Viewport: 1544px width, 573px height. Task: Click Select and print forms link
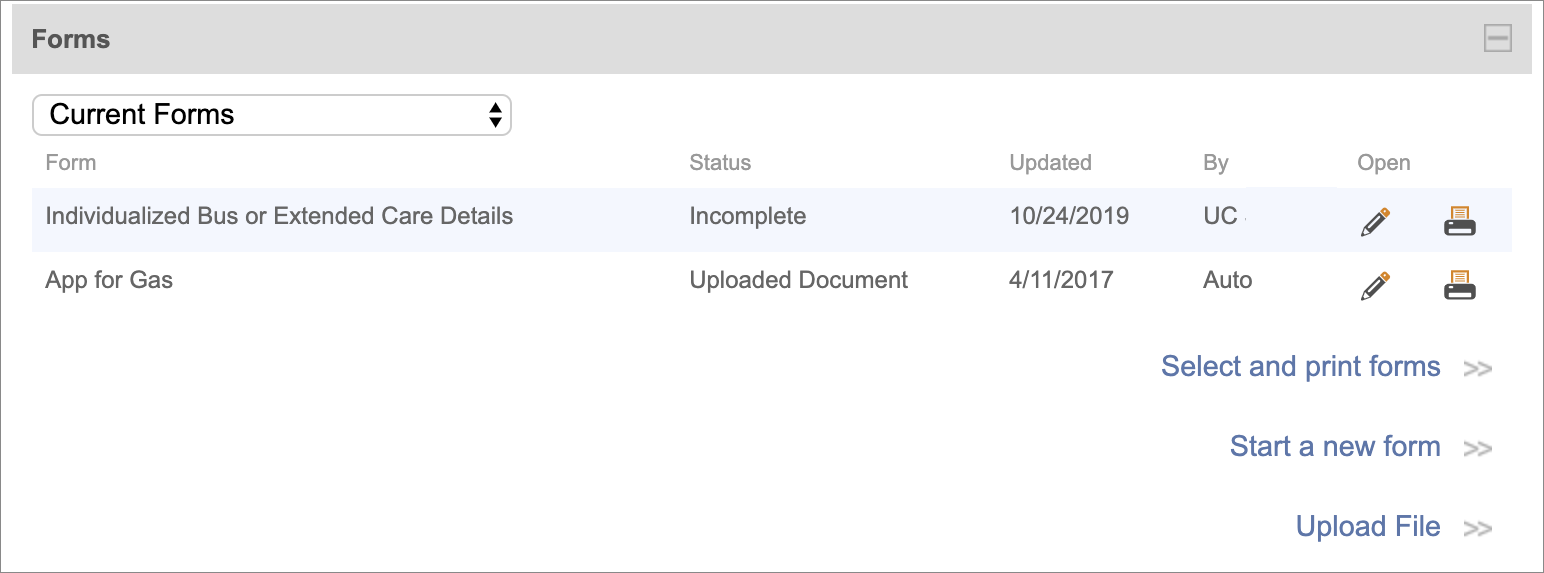1300,367
